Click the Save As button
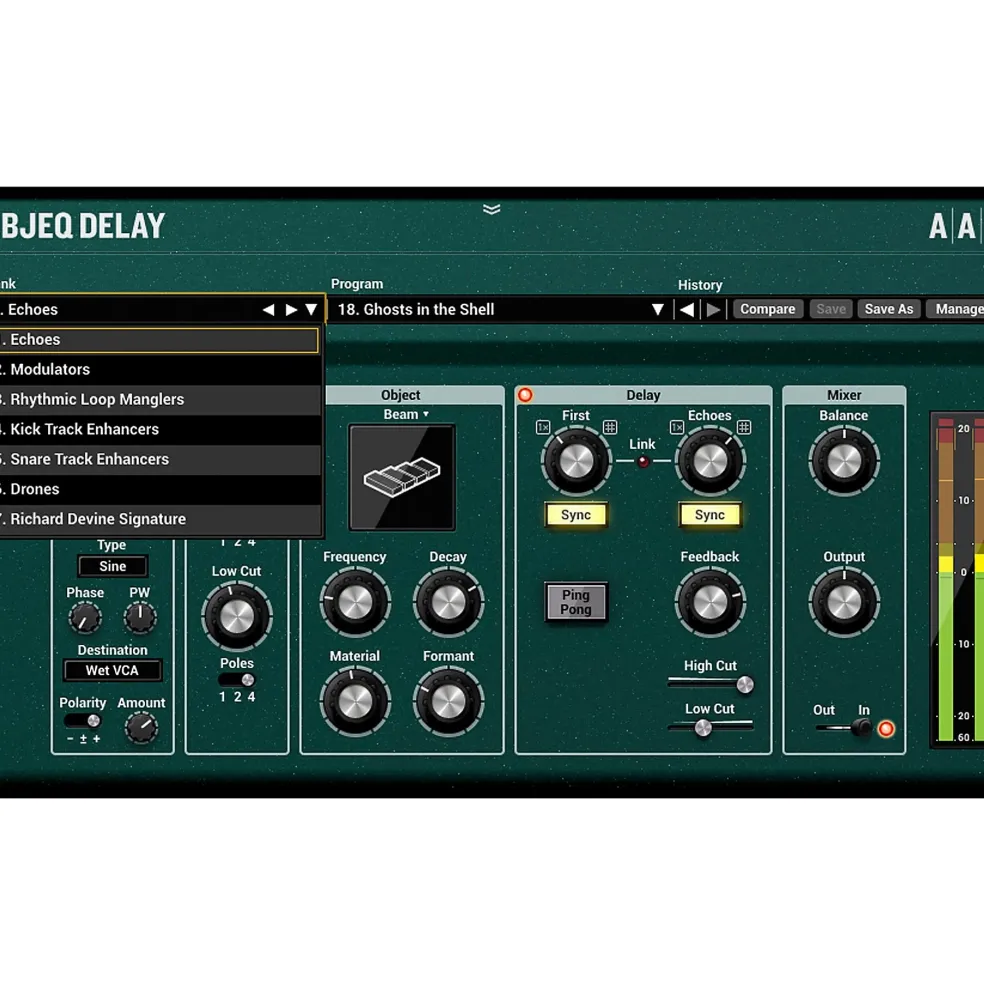 click(888, 309)
